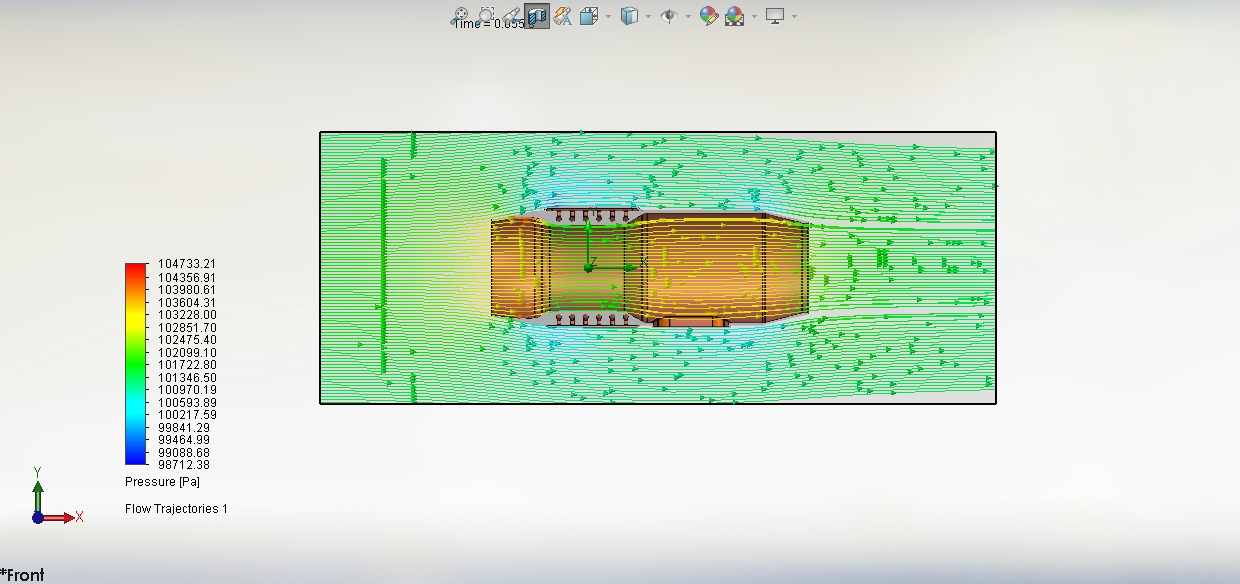Image resolution: width=1240 pixels, height=584 pixels.
Task: Toggle the Section View tool
Action: click(537, 16)
